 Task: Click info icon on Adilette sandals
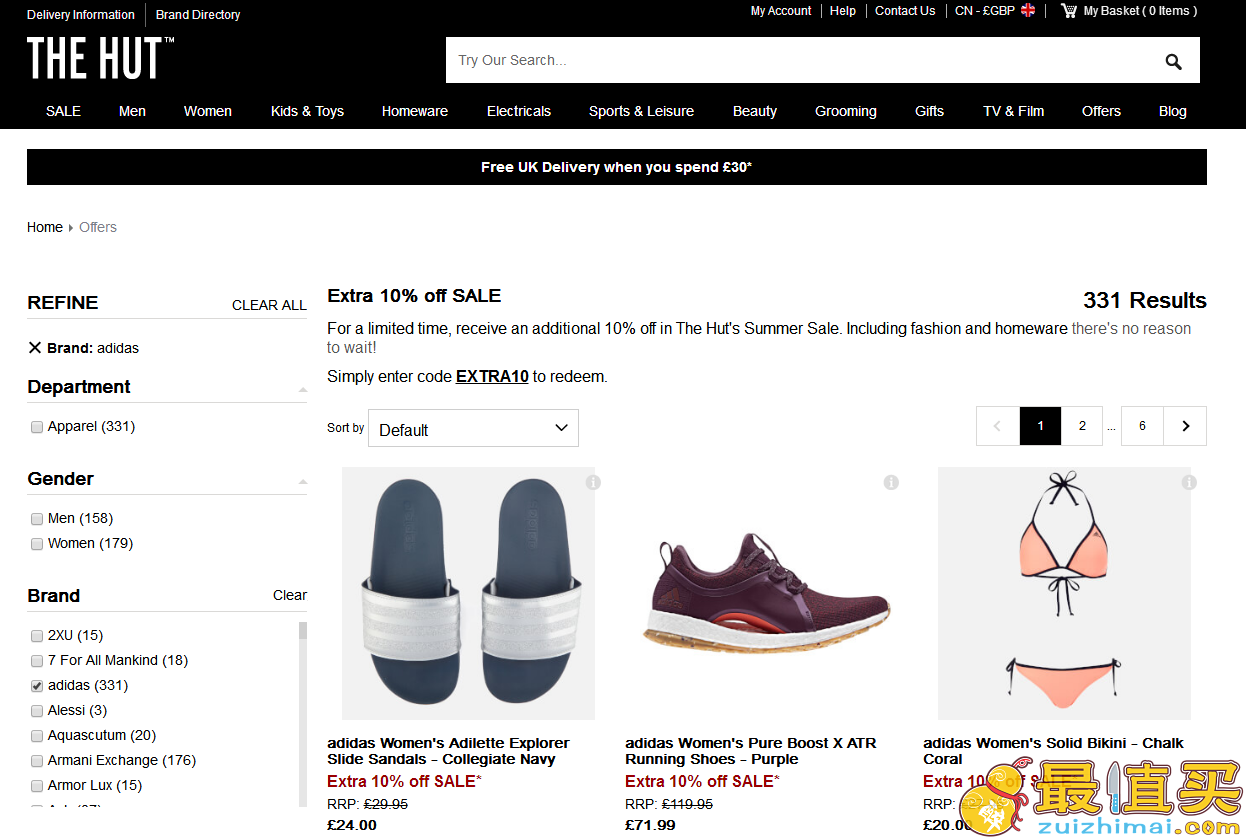[593, 482]
